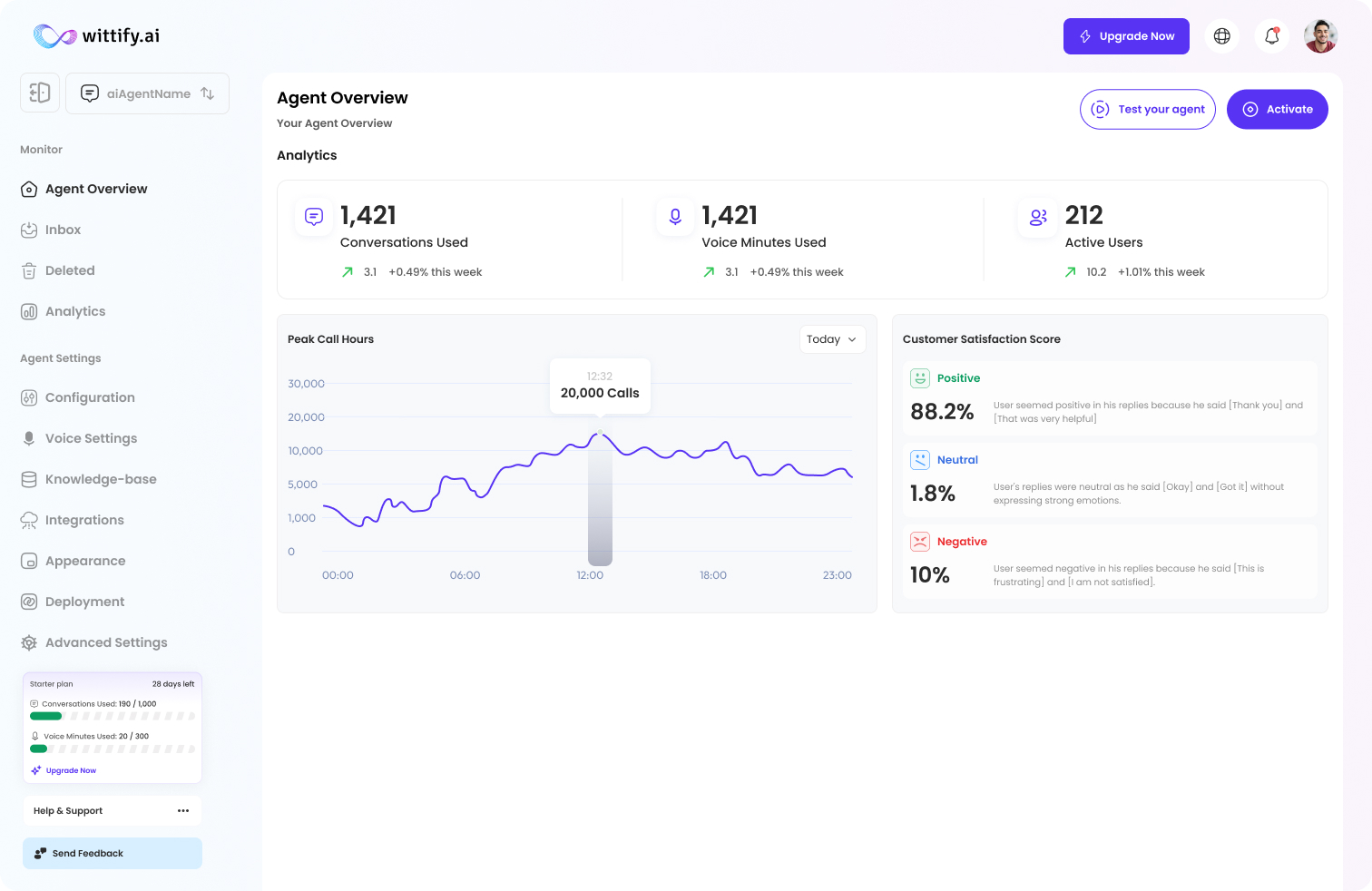This screenshot has height=891, width=1372.
Task: Click the Integrations cloud icon
Action: pyautogui.click(x=29, y=520)
